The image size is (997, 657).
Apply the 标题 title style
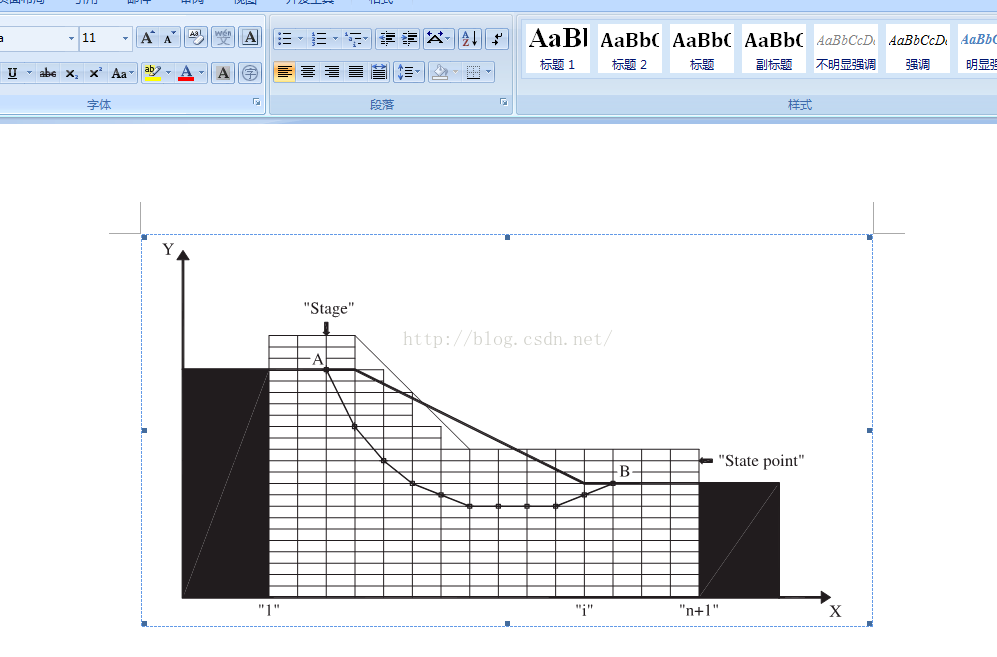pos(701,48)
